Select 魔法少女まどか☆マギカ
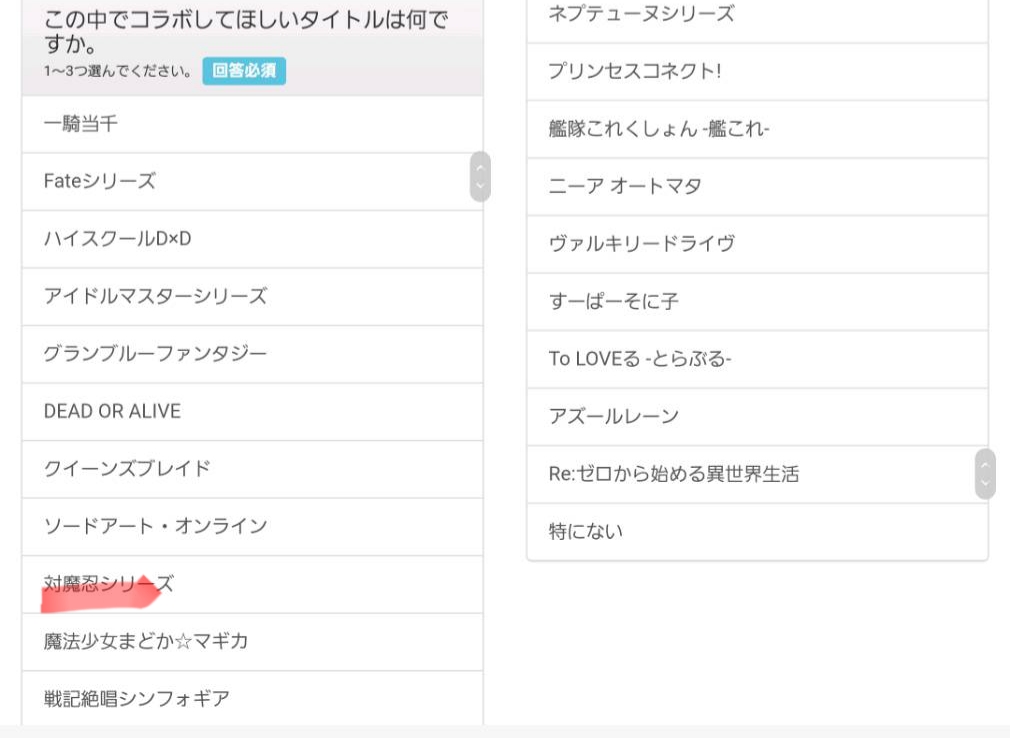The height and width of the screenshot is (738, 1010). [252, 641]
